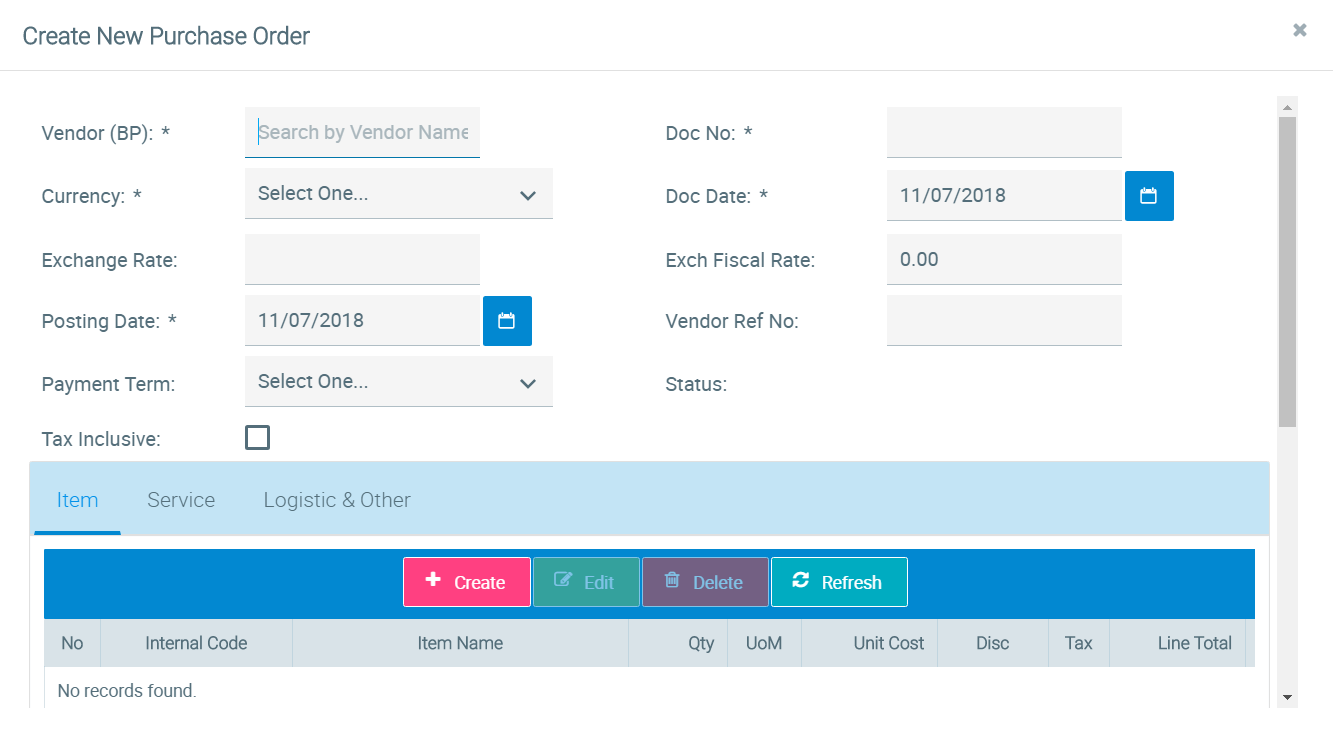The image size is (1333, 756).
Task: Switch to the Logistic & Other tab
Action: coord(337,500)
